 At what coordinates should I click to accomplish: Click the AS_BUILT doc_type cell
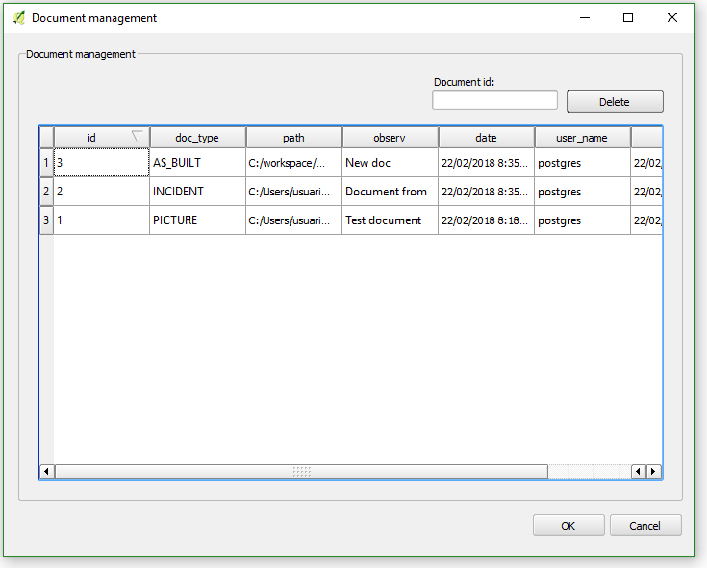(197, 162)
